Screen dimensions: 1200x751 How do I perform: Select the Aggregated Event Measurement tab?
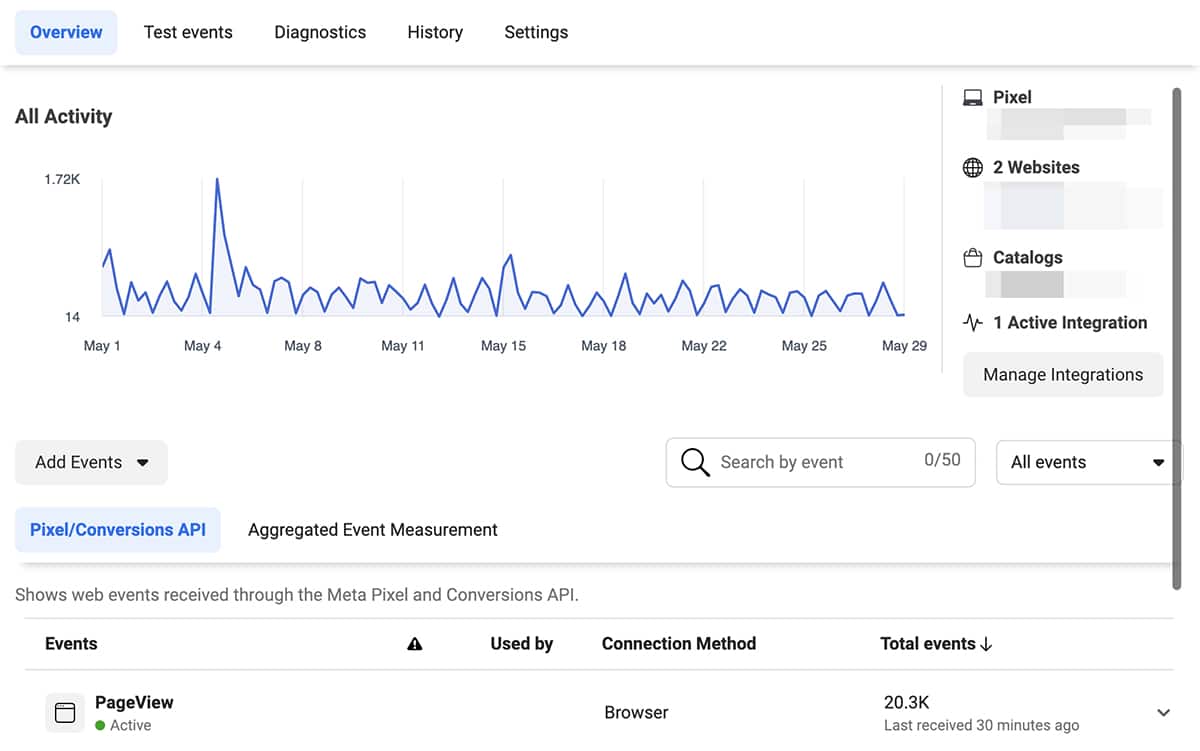tap(372, 530)
